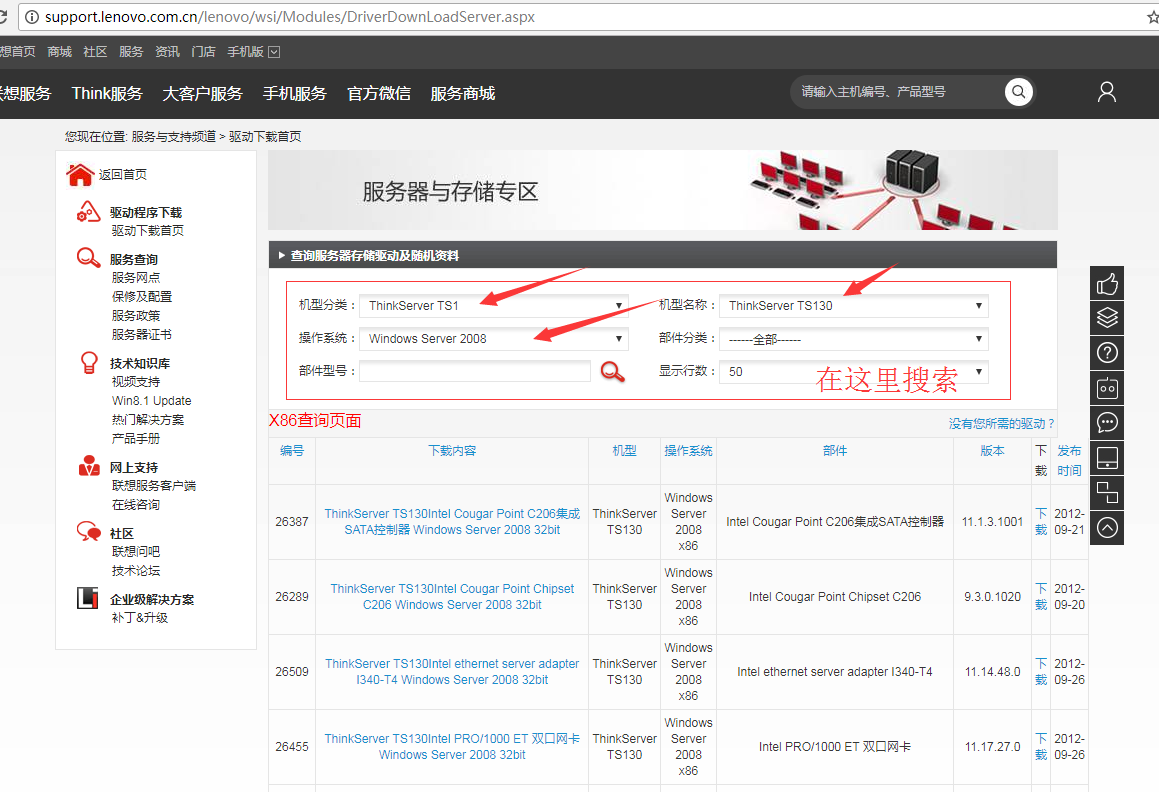Open the 显示行数 50 dropdown
Image resolution: width=1159 pixels, height=792 pixels.
coord(854,371)
